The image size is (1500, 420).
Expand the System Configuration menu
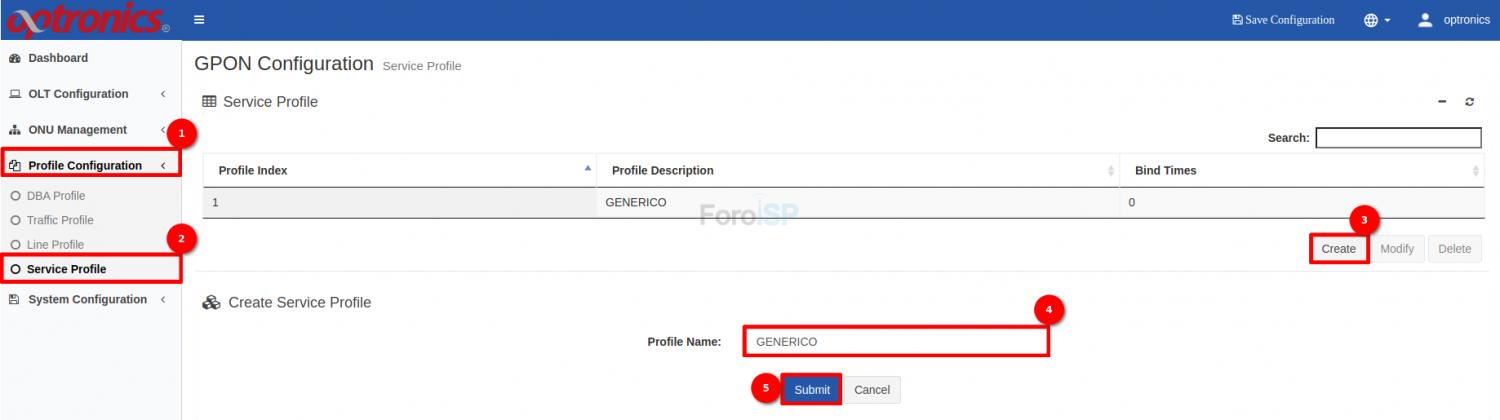tap(87, 300)
